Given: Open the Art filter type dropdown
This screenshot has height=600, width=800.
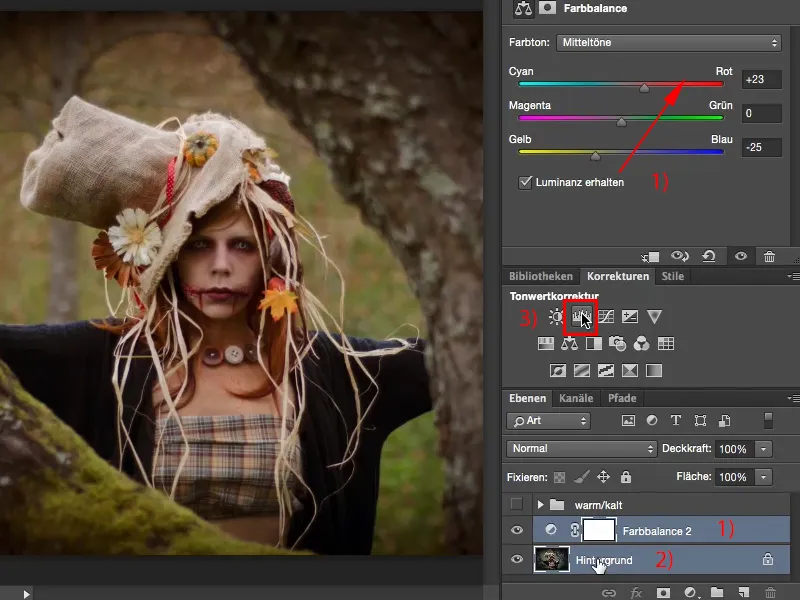Looking at the screenshot, I should (x=548, y=421).
